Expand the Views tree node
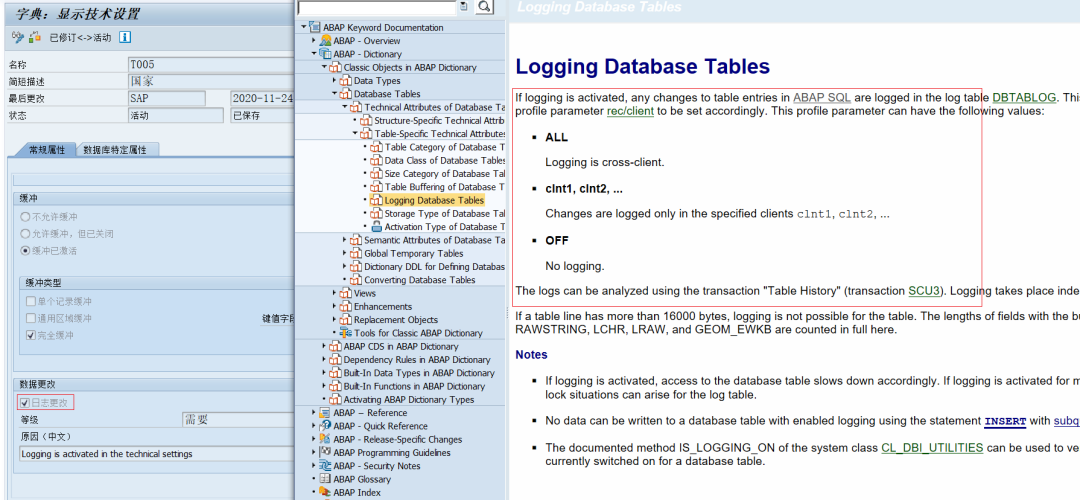 [x=335, y=293]
